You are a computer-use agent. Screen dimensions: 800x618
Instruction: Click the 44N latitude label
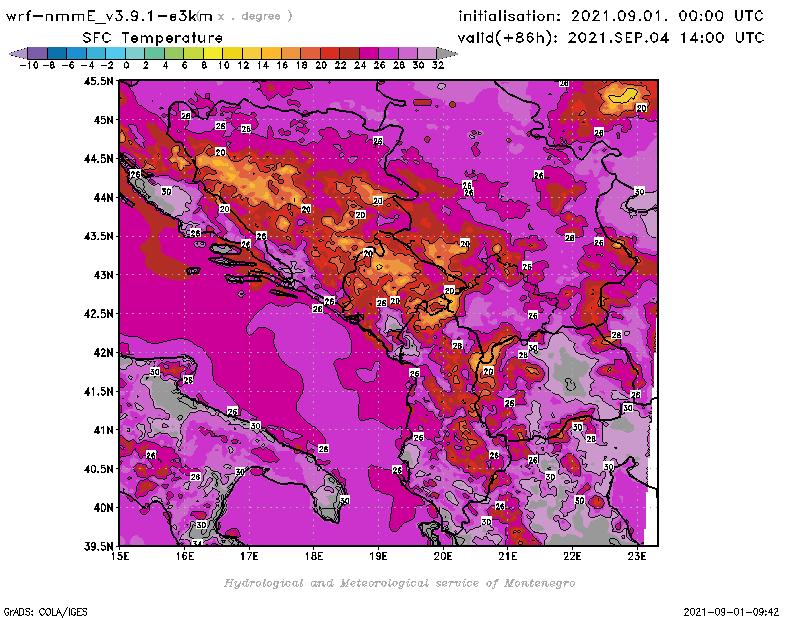103,197
